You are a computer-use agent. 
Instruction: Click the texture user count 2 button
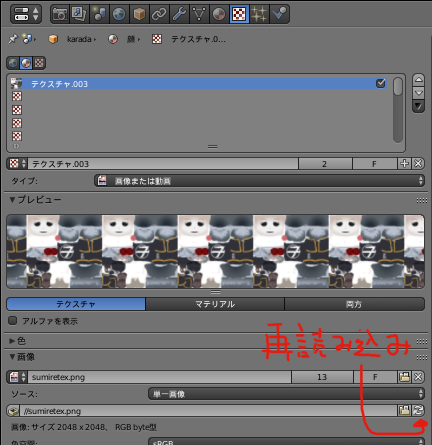[x=325, y=164]
